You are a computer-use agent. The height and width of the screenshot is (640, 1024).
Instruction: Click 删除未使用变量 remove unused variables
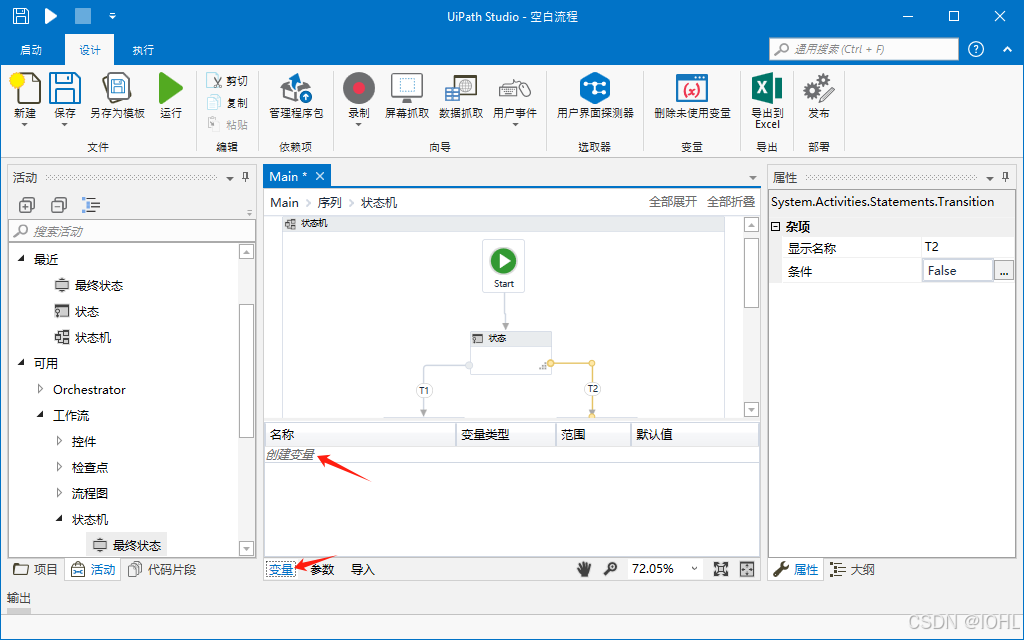coord(692,97)
